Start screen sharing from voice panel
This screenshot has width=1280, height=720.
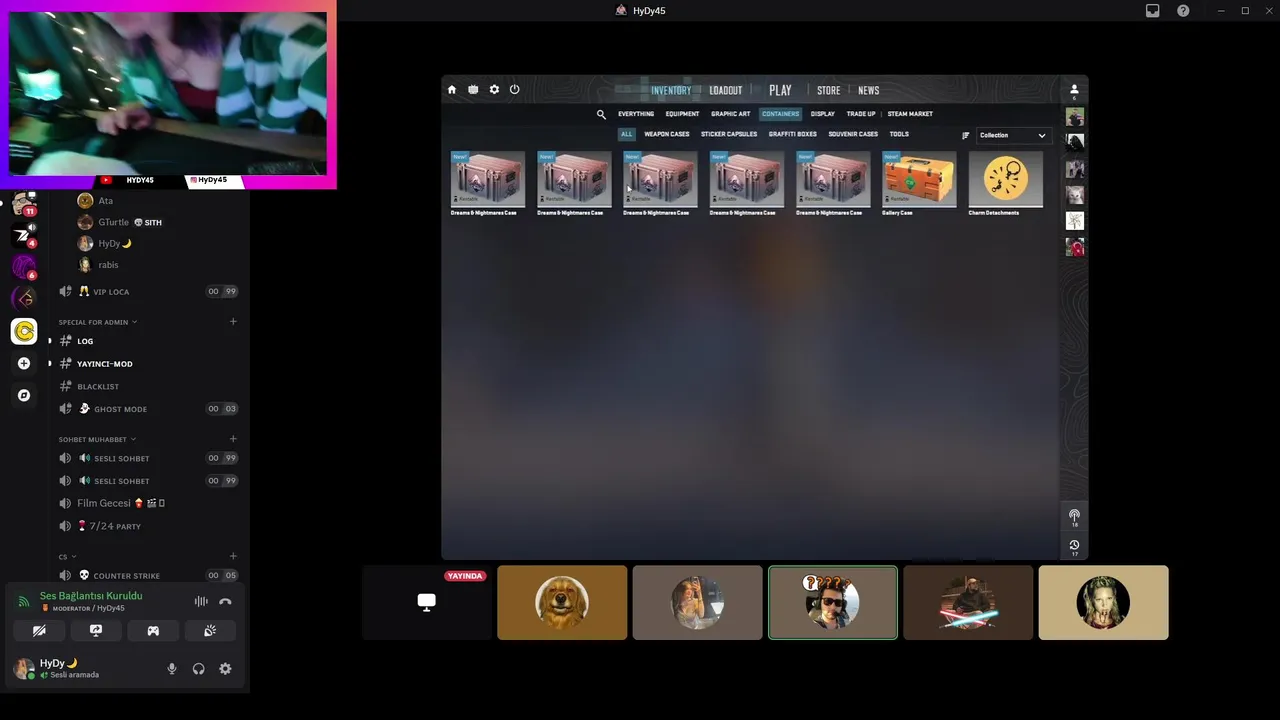96,631
